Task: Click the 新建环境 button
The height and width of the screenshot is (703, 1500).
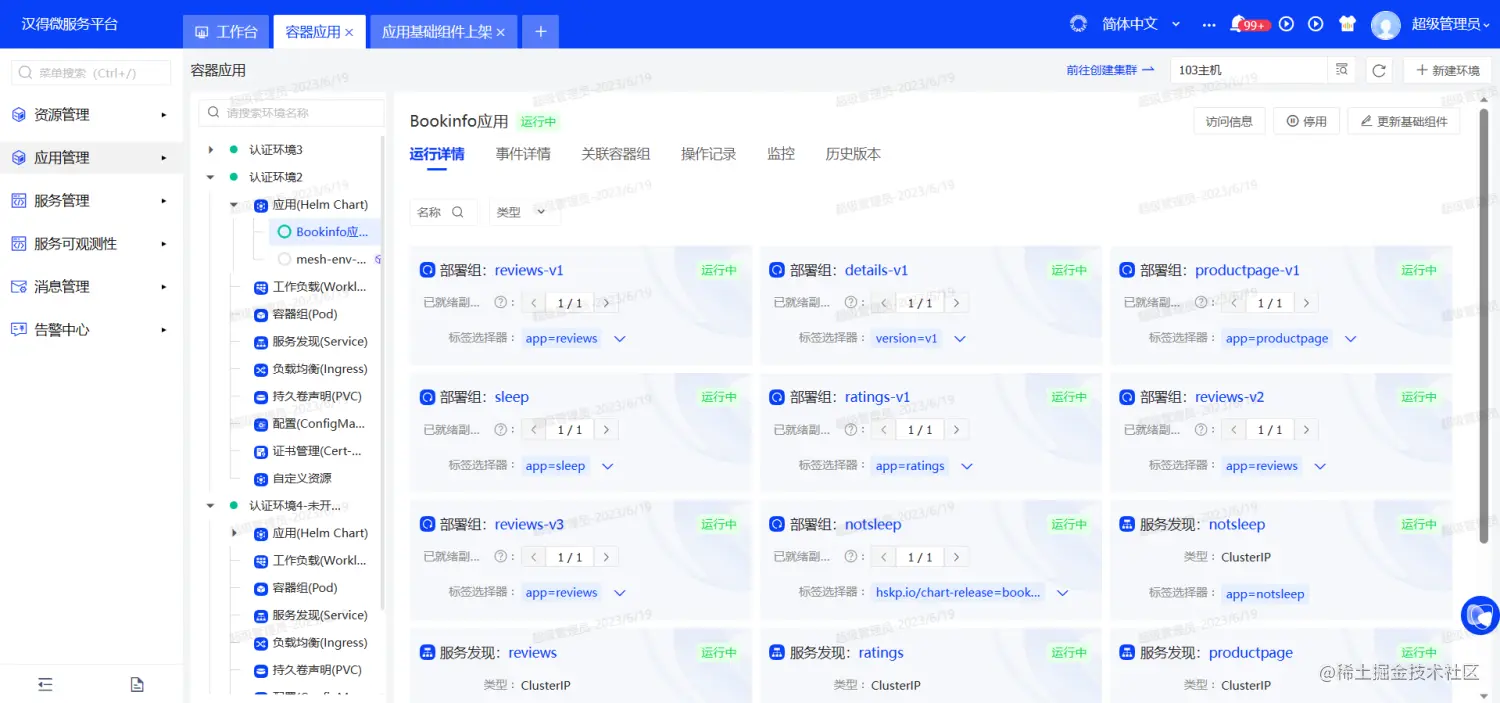Action: point(1447,70)
